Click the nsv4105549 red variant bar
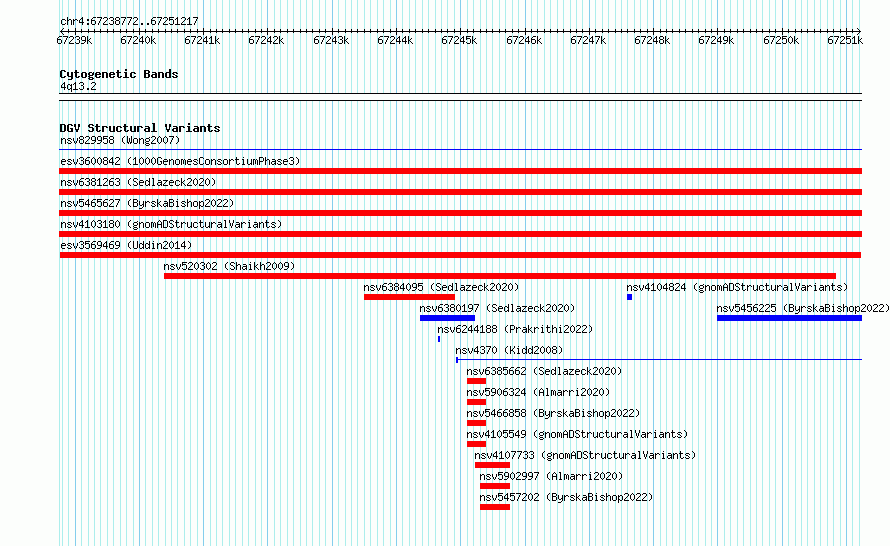The image size is (890, 546). pos(476,444)
